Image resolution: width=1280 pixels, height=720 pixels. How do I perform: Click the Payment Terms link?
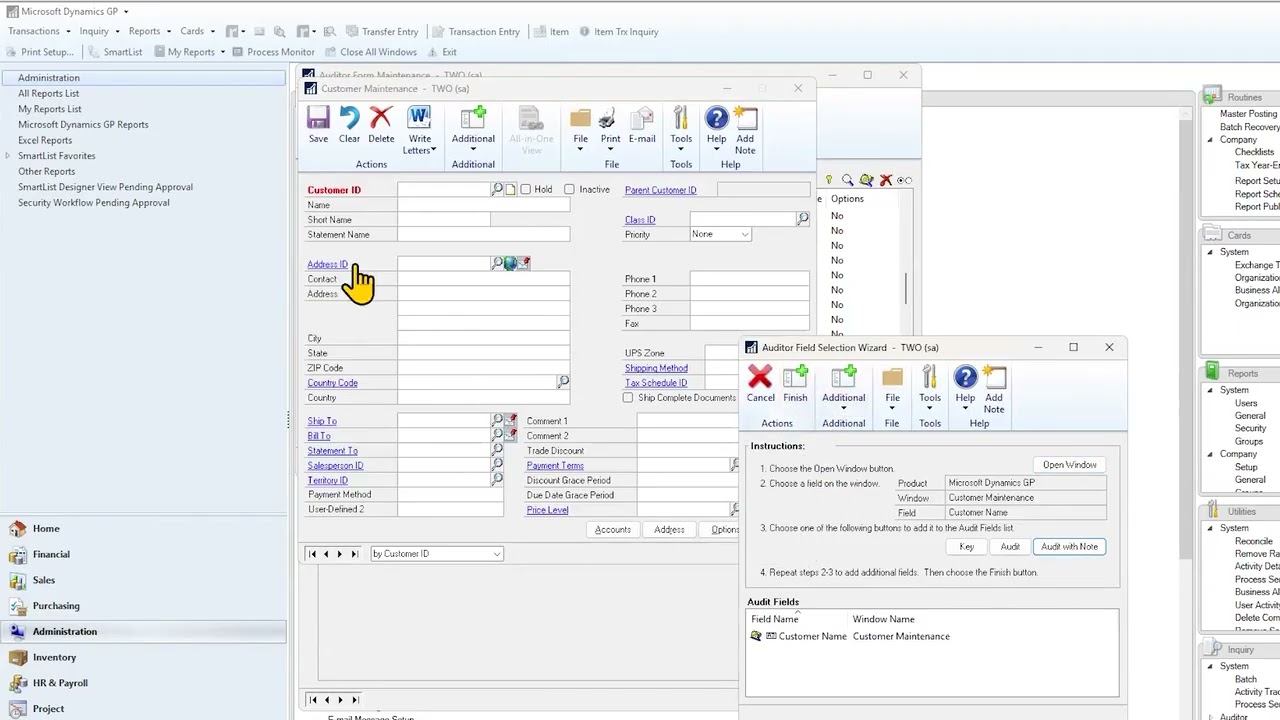(555, 466)
